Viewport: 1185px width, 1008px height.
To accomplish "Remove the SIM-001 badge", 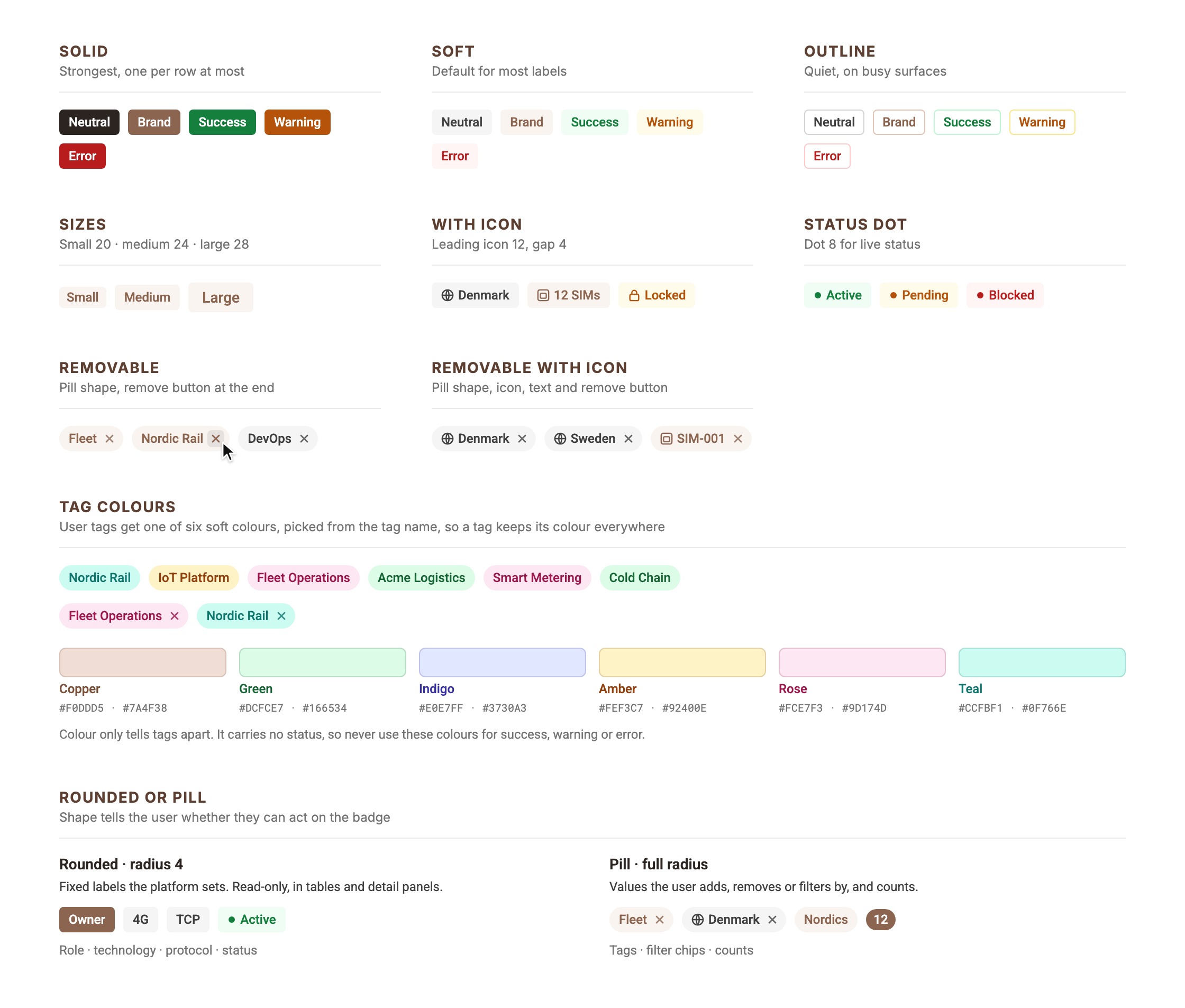I will coord(737,438).
